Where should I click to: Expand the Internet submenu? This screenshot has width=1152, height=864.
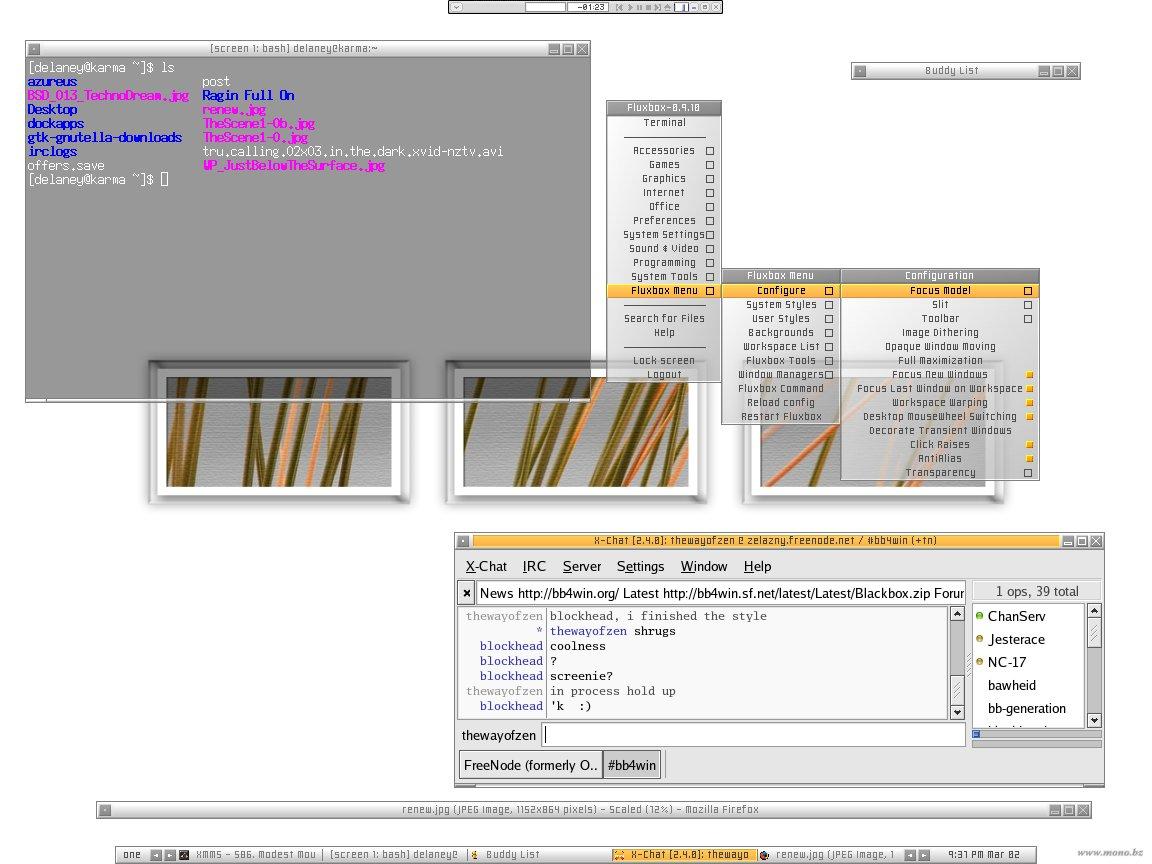click(664, 192)
